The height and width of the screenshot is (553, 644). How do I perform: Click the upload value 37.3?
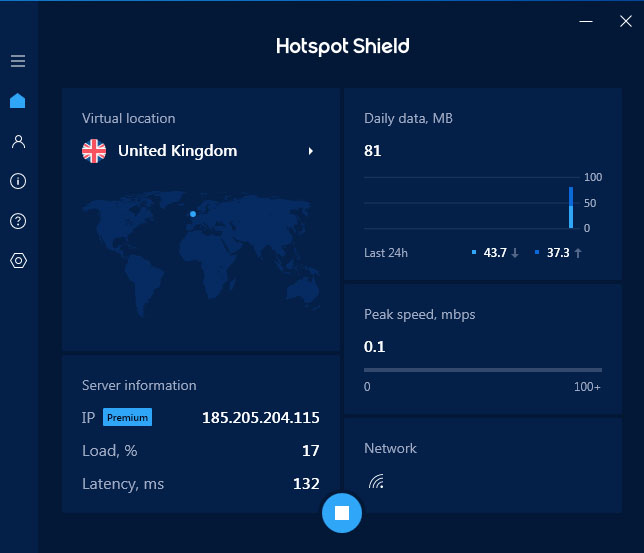tap(558, 253)
